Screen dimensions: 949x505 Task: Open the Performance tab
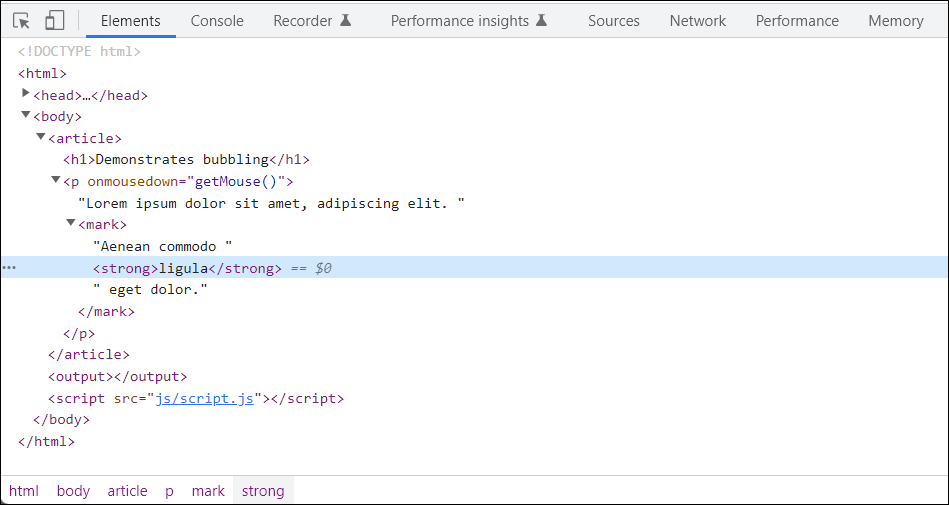click(797, 21)
